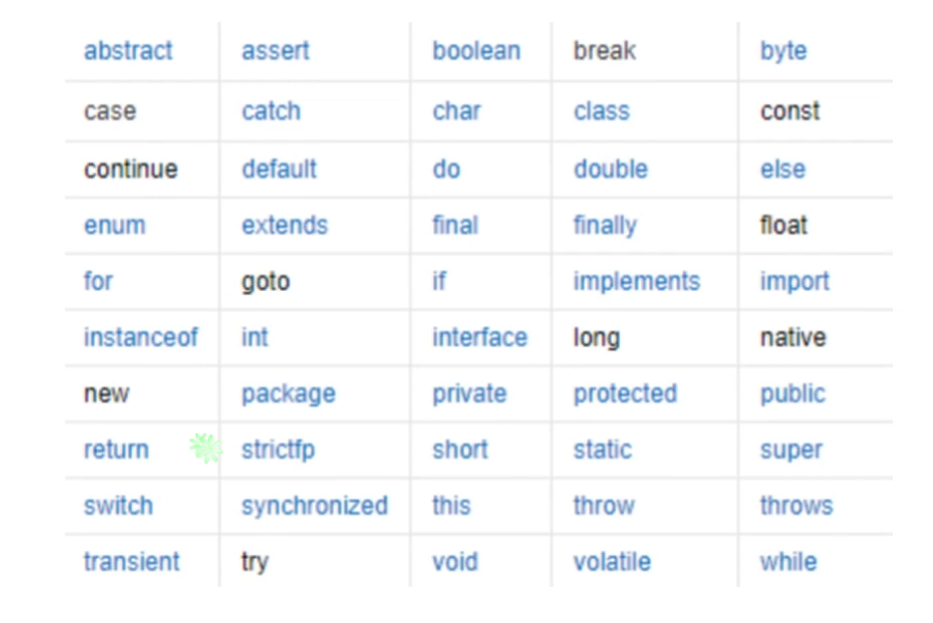Screen dimensions: 933x623
Task: Open the abstract keyword link
Action: 128,51
